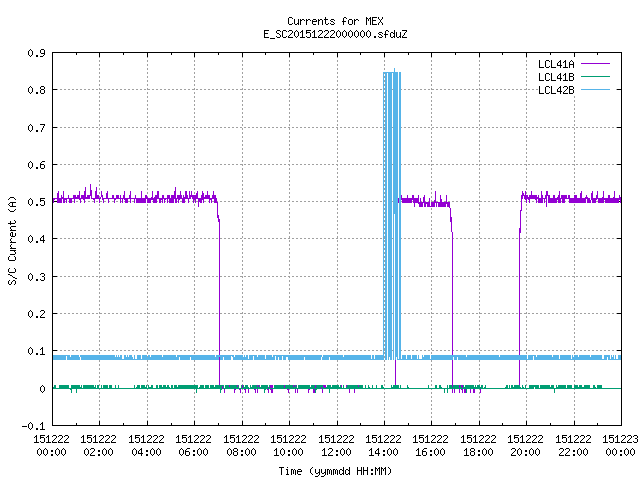The height and width of the screenshot is (480, 640).
Task: Click the chart title 'Currents for MEX'
Action: click(335, 21)
